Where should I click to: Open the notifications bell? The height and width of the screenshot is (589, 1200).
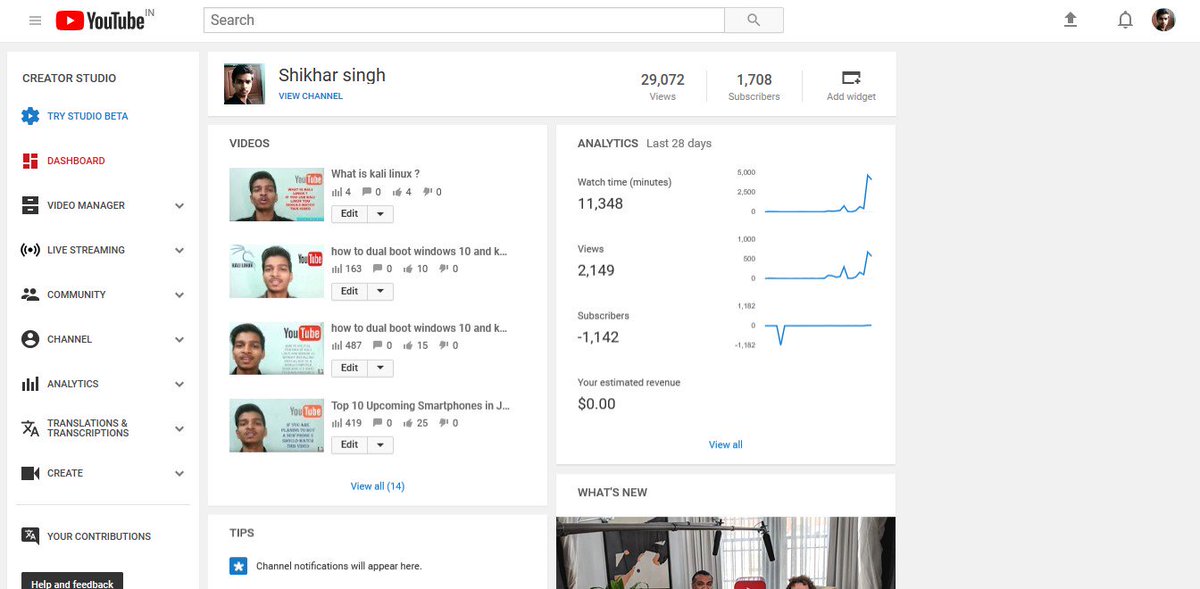pos(1125,20)
